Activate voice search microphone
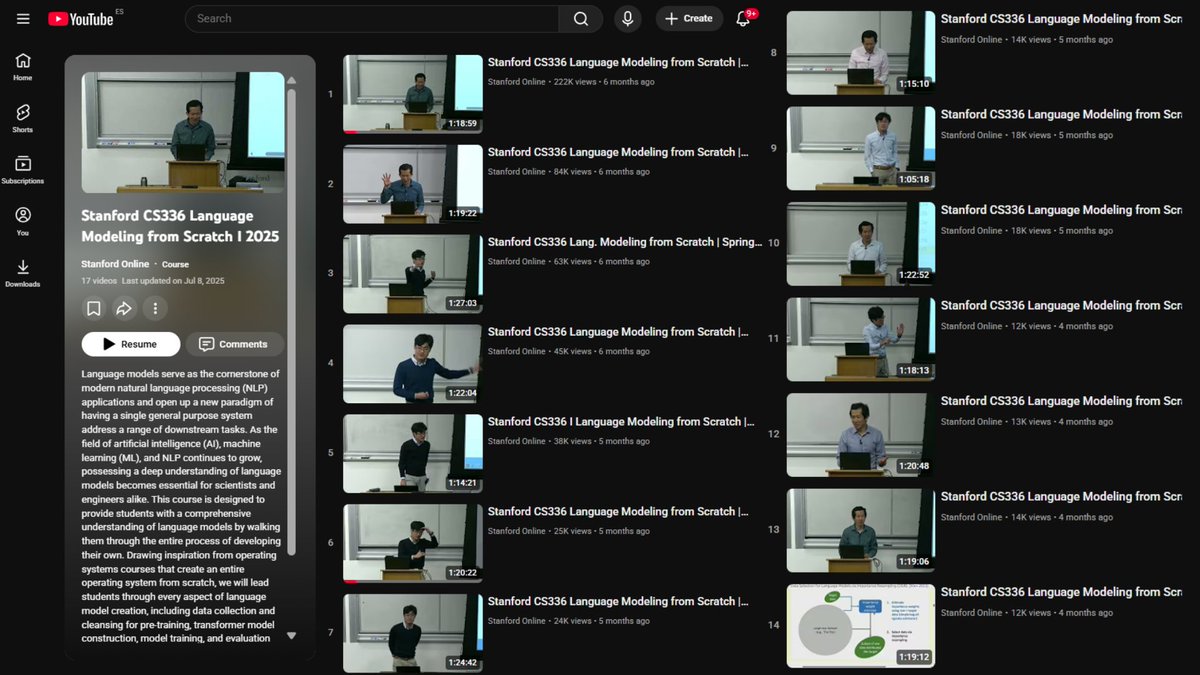The width and height of the screenshot is (1200, 675). tap(628, 19)
